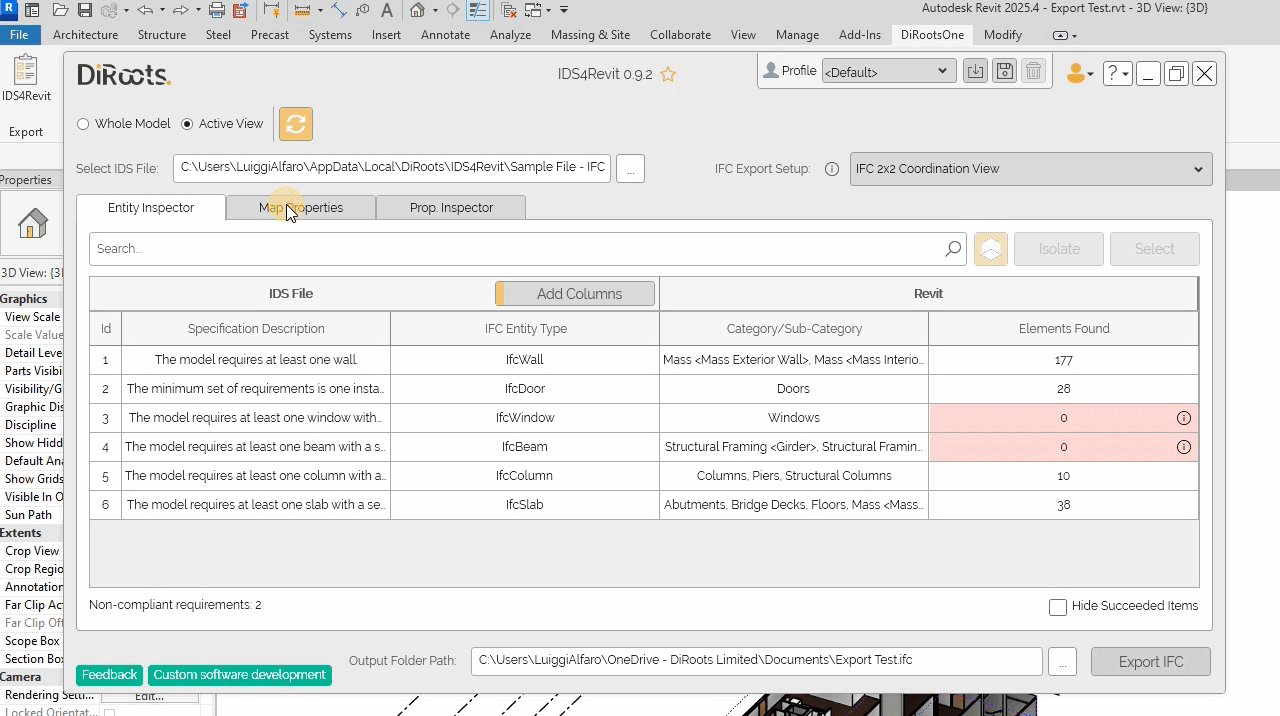Click info icon in IfcBeam row
Screen dimensions: 1280x716
click(x=1184, y=447)
